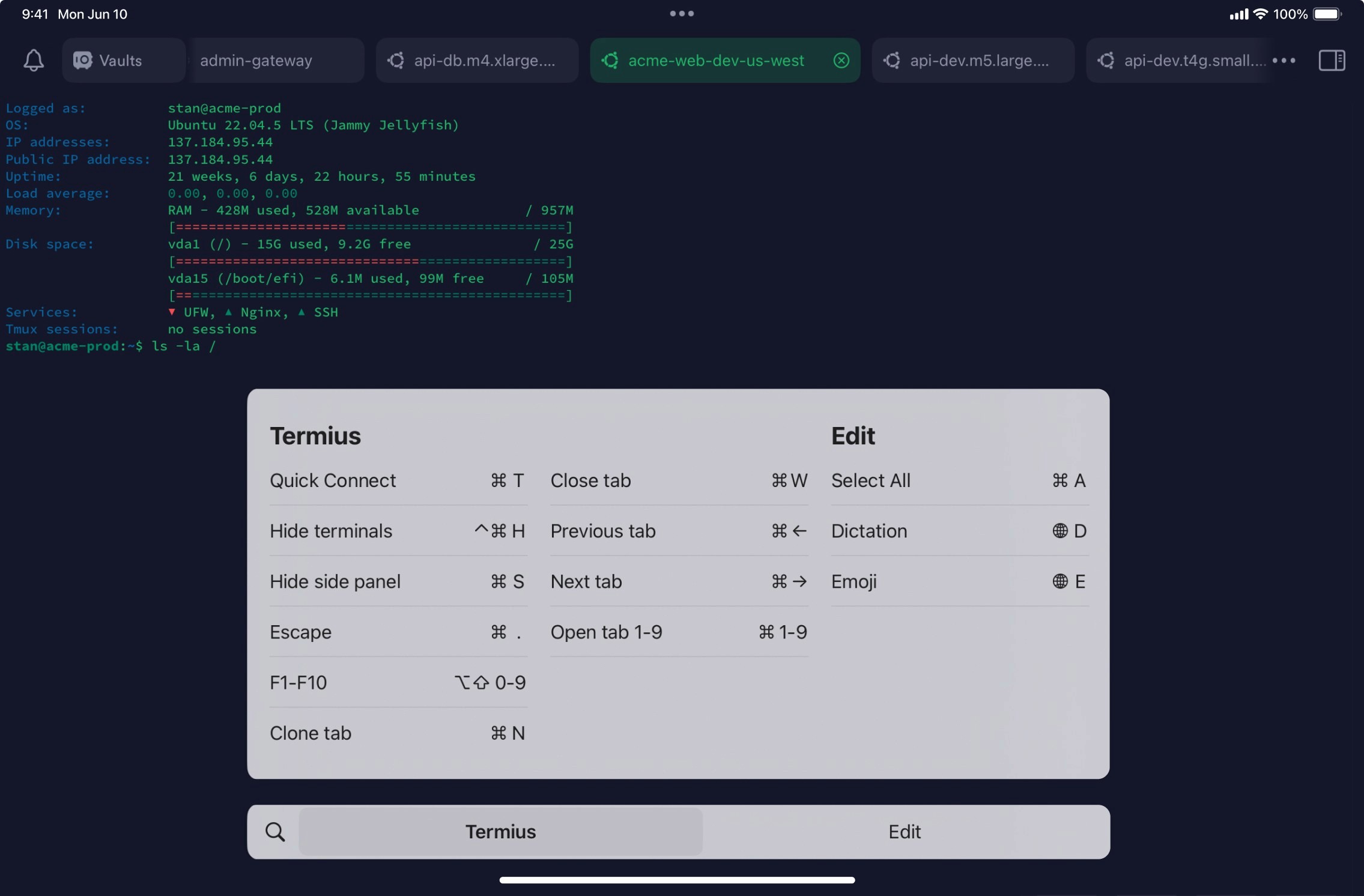Click the load average '0.00, 0.00, 0.00'
Image resolution: width=1364 pixels, height=896 pixels.
[x=232, y=193]
